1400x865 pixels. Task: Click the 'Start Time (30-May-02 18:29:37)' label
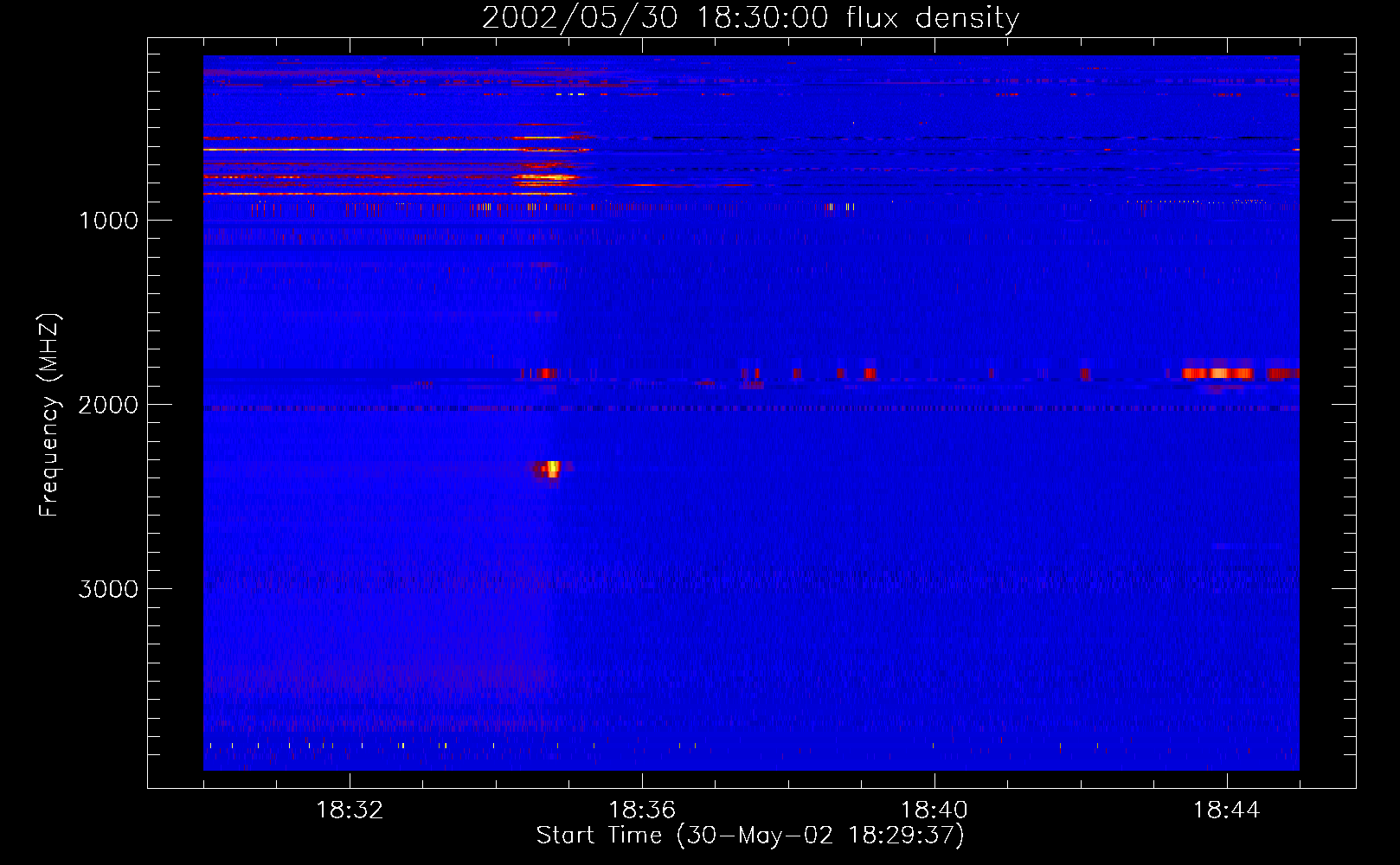[x=750, y=836]
